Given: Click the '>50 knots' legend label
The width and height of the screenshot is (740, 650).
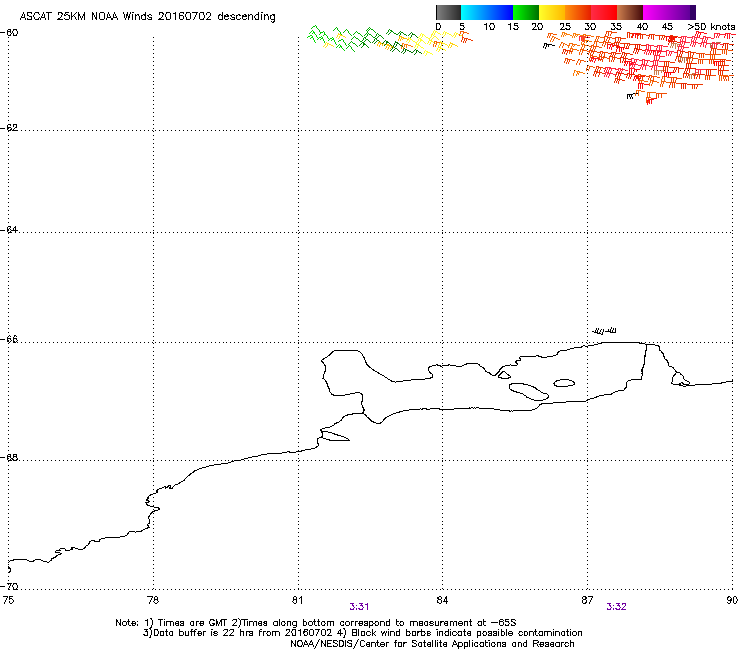Looking at the screenshot, I should 711,27.
